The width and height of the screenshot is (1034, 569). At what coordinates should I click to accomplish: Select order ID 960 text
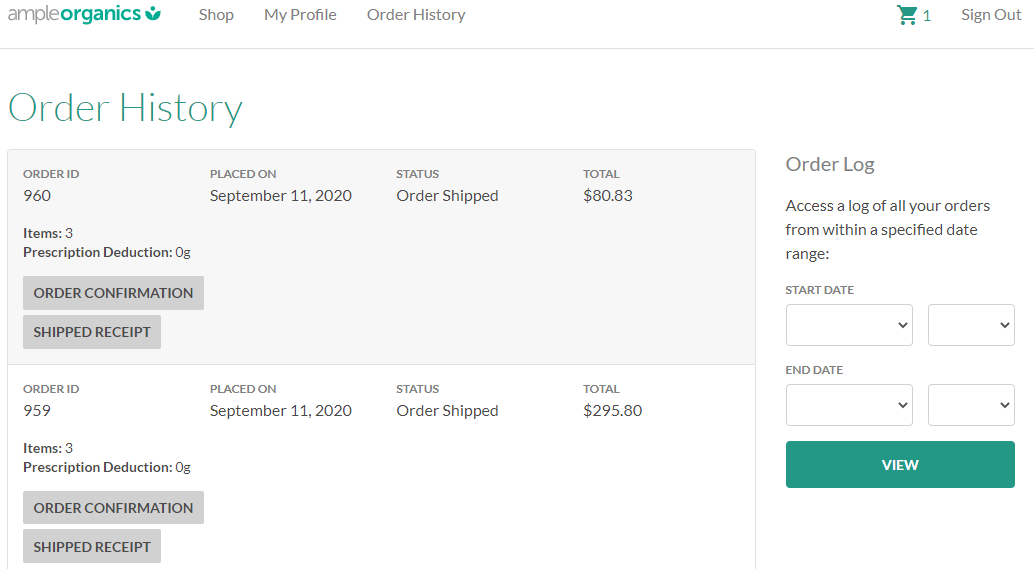click(x=37, y=196)
